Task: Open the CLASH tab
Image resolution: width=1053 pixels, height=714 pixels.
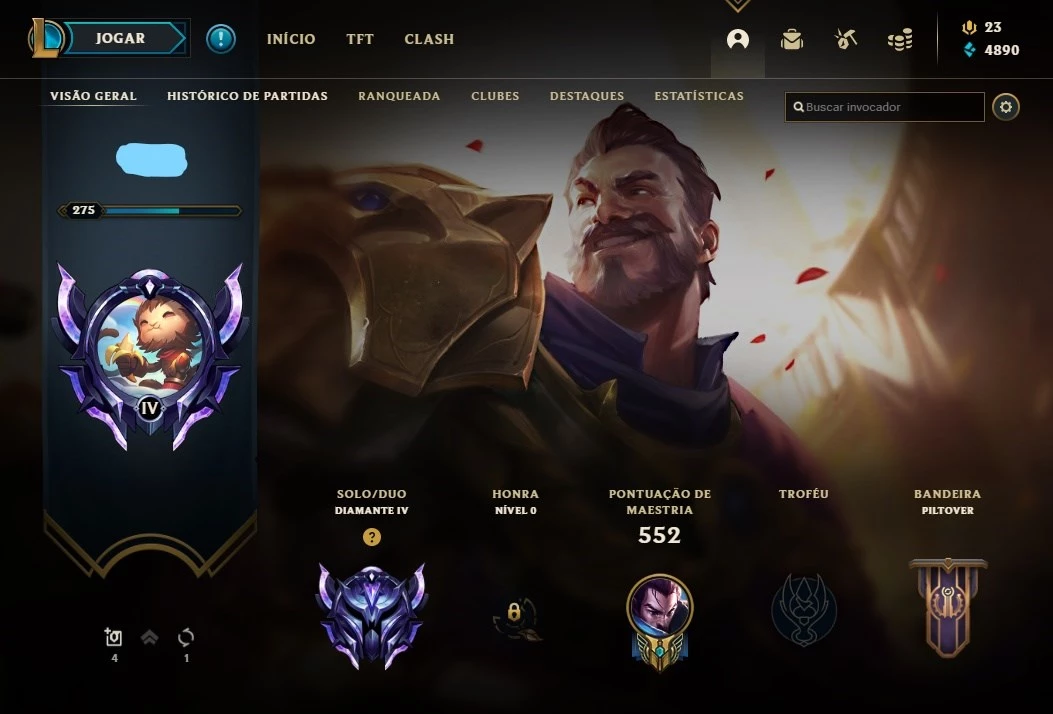Action: coord(429,39)
